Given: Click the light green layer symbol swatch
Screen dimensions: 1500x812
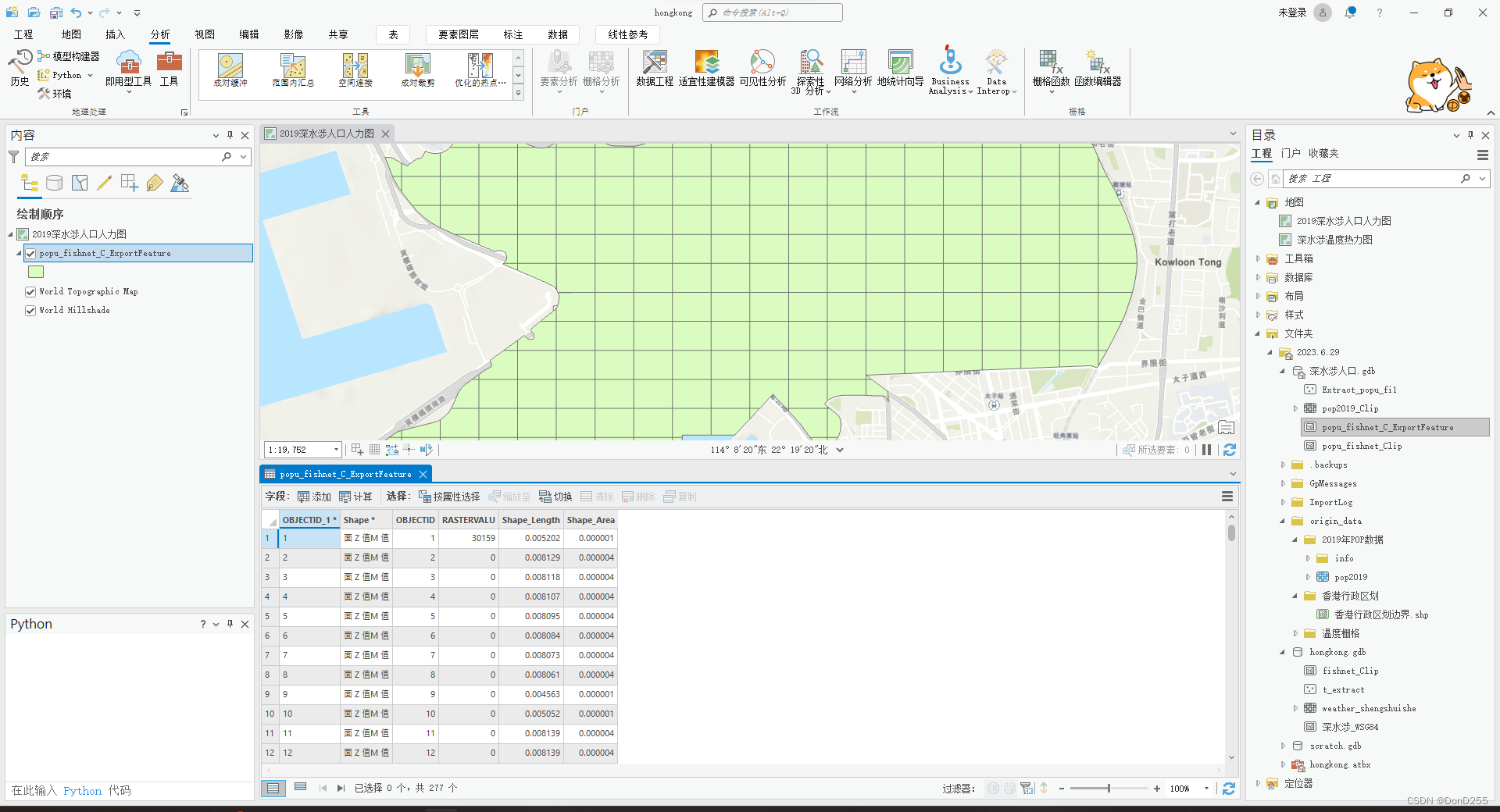Looking at the screenshot, I should [x=36, y=272].
